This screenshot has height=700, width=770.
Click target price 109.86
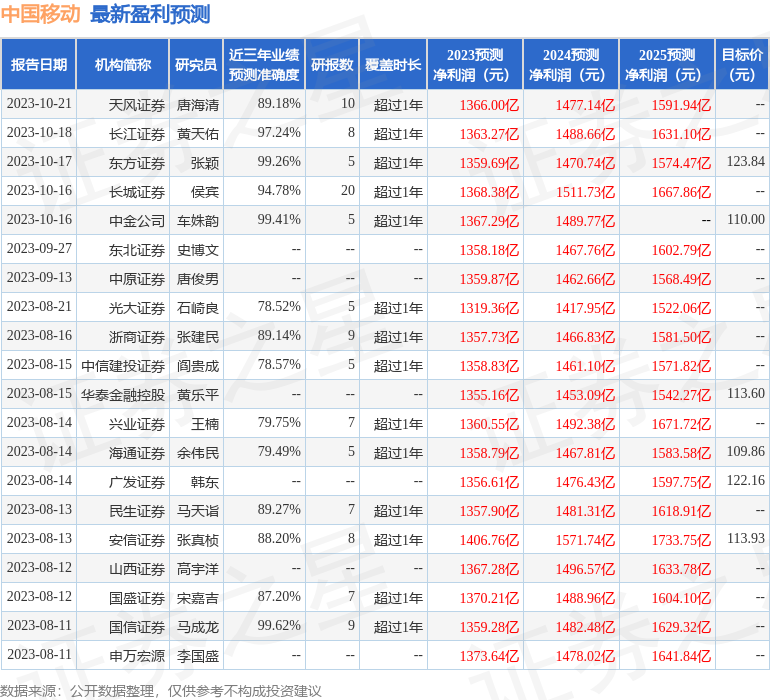point(745,451)
